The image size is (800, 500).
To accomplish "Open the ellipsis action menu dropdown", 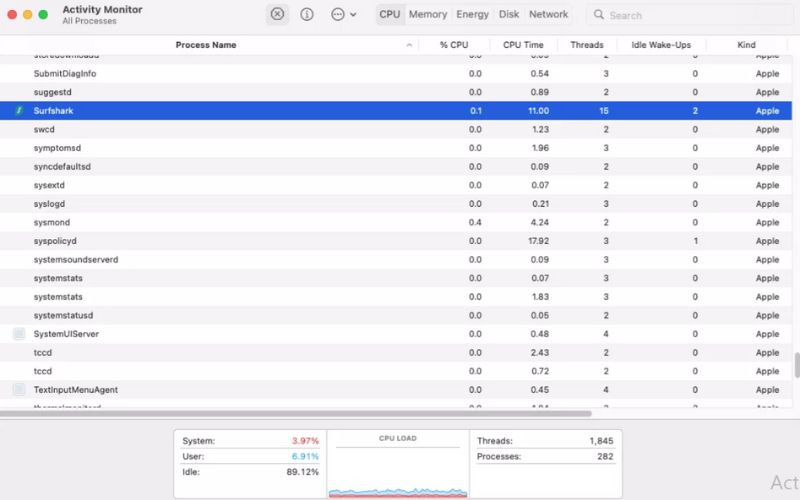I will pos(343,15).
